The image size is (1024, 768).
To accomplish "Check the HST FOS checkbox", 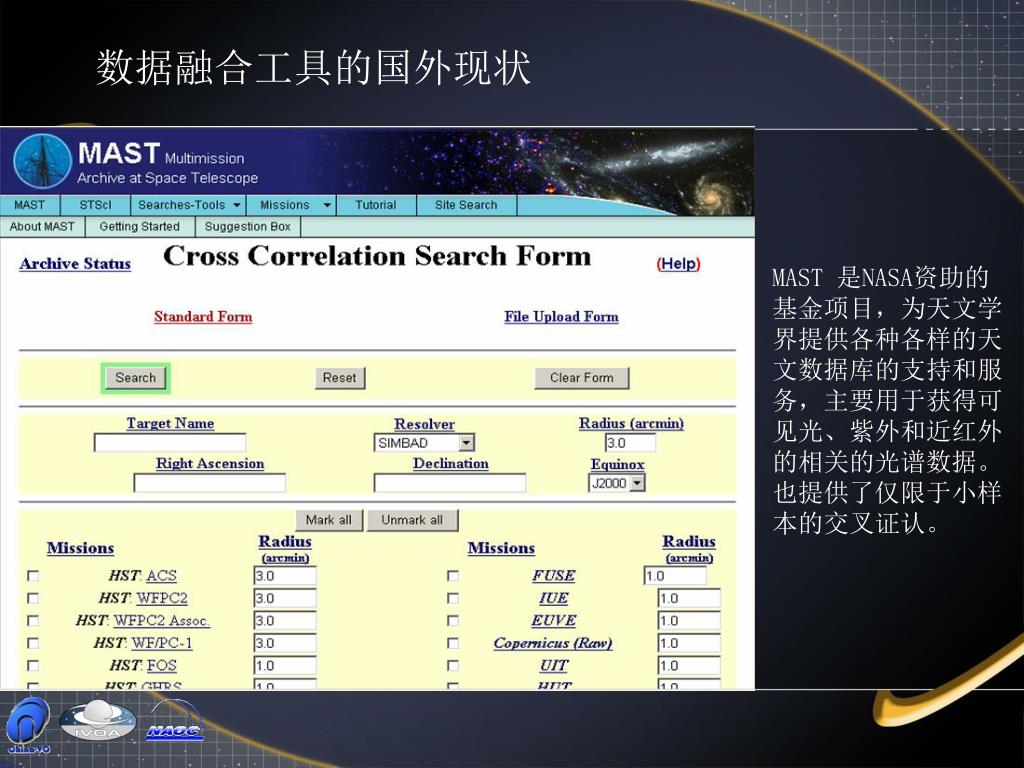I will point(33,665).
